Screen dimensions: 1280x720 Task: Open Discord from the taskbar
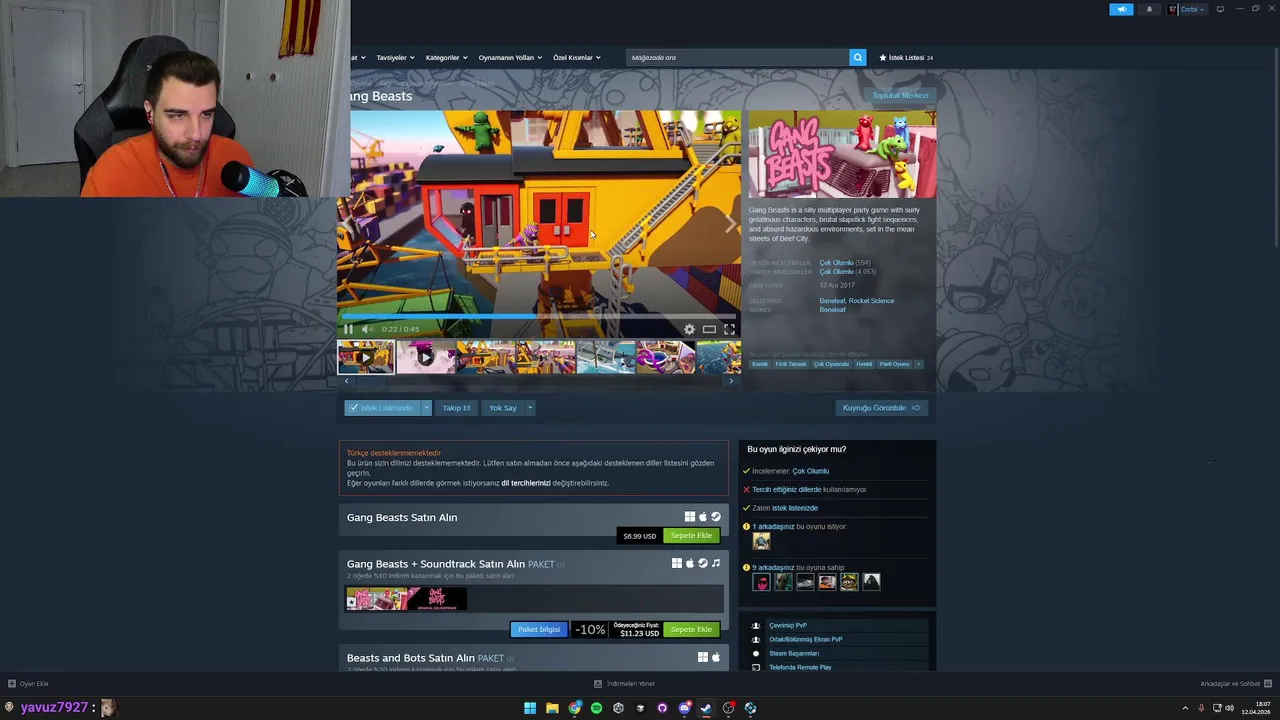pos(685,708)
